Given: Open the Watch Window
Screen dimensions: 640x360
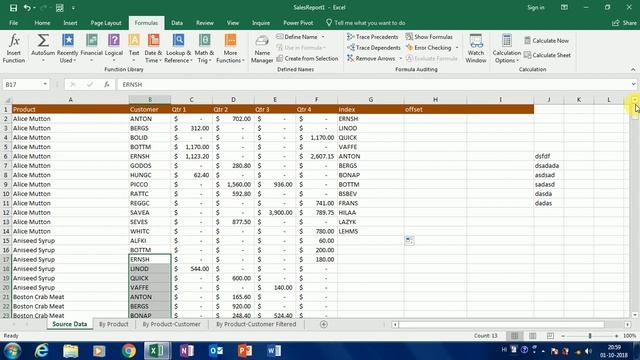Looking at the screenshot, I should point(476,49).
